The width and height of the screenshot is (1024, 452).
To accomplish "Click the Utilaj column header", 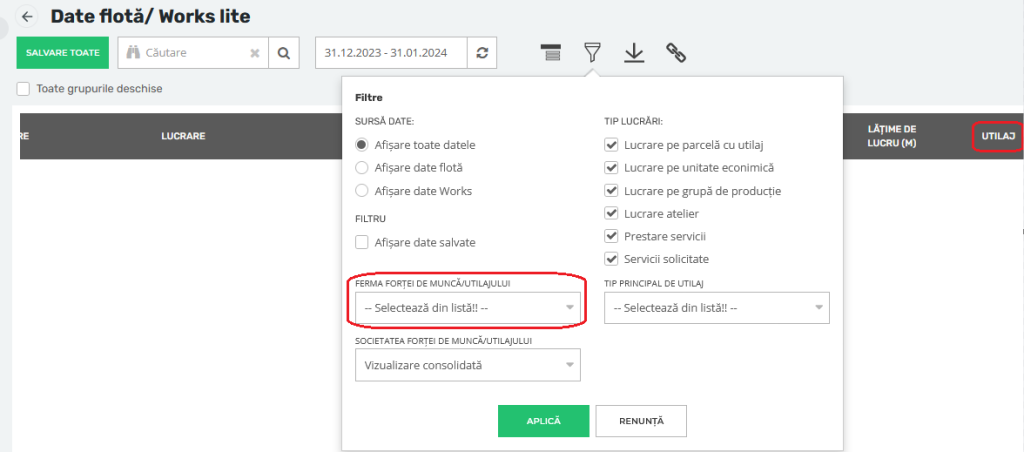I will (x=996, y=136).
